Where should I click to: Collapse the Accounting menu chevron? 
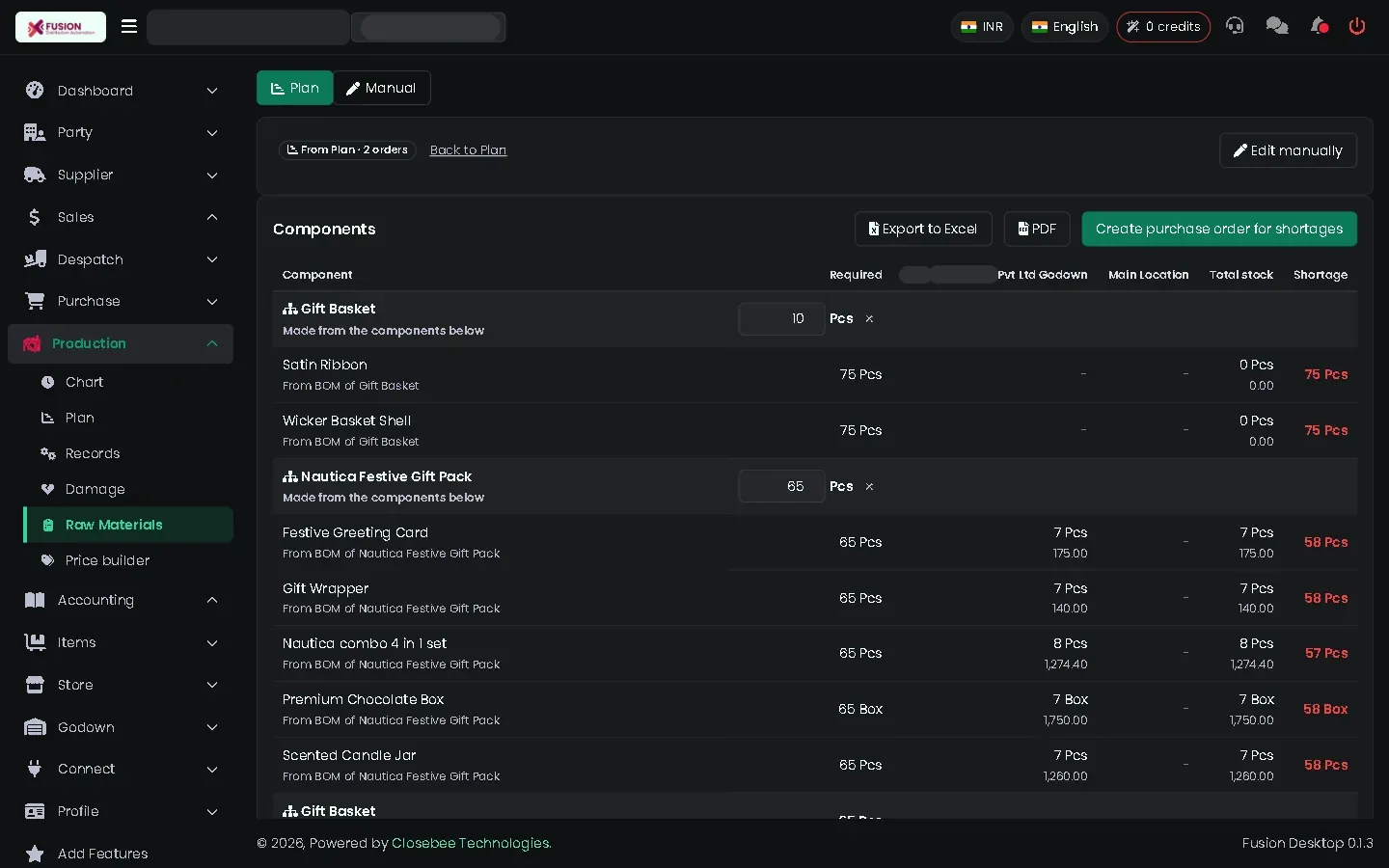(x=212, y=600)
